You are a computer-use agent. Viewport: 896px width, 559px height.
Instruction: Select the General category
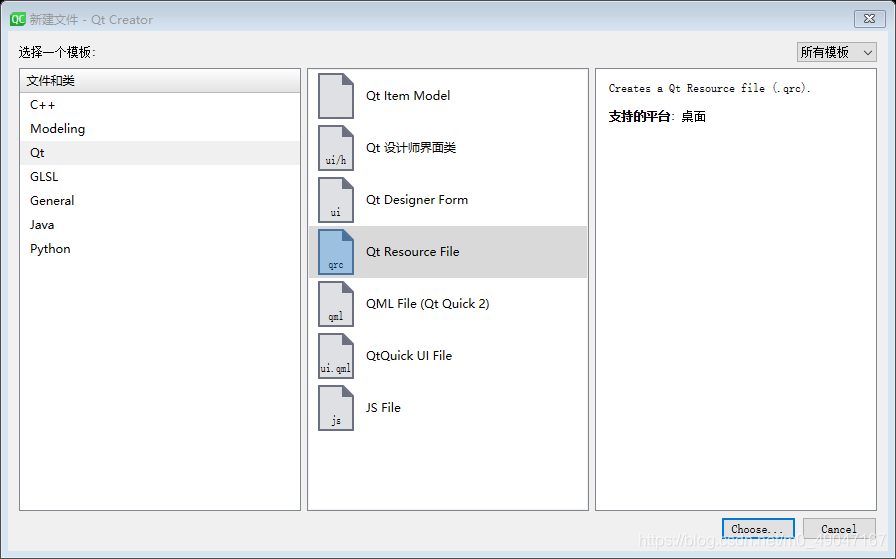(160, 201)
